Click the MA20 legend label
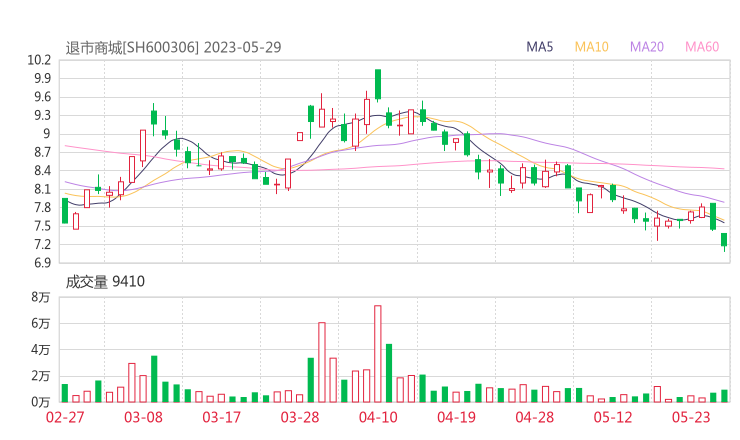The height and width of the screenshot is (440, 740). tap(647, 47)
